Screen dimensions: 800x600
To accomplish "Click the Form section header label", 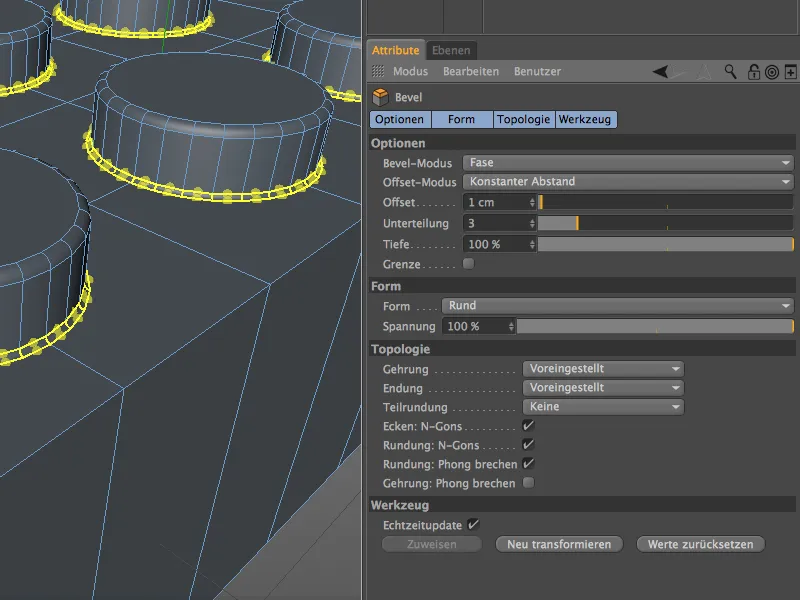I will click(x=386, y=286).
